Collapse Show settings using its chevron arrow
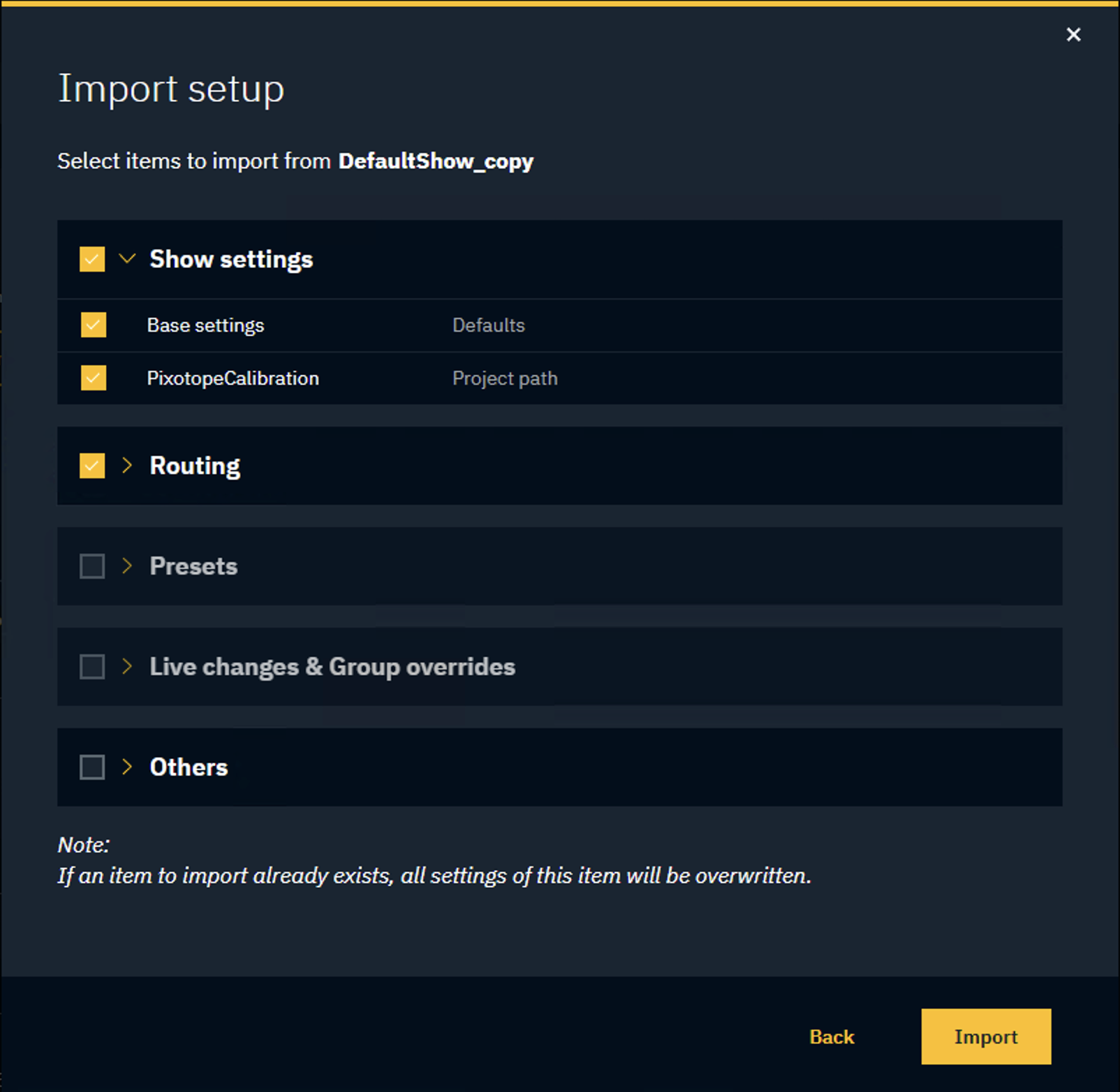The width and height of the screenshot is (1120, 1092). click(127, 259)
